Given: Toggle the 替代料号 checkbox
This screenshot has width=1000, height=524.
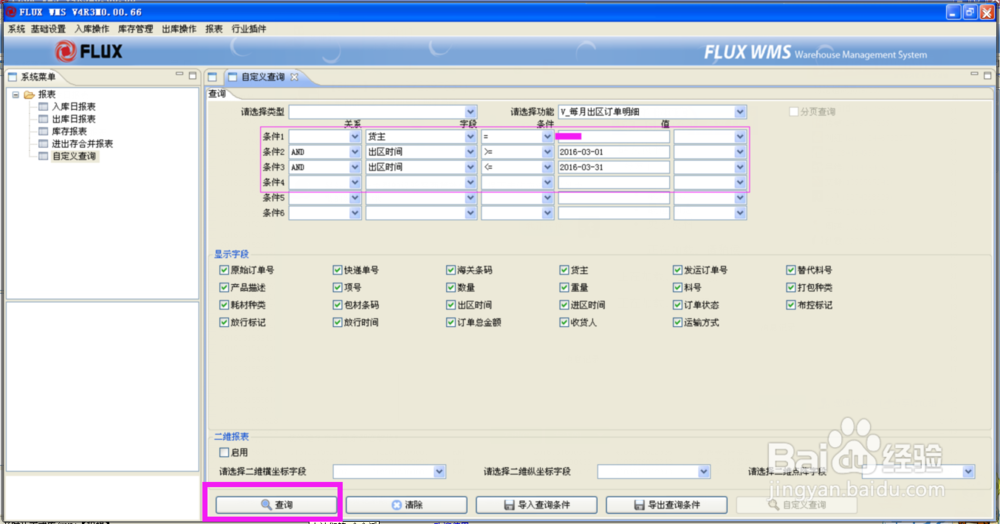Looking at the screenshot, I should [791, 270].
